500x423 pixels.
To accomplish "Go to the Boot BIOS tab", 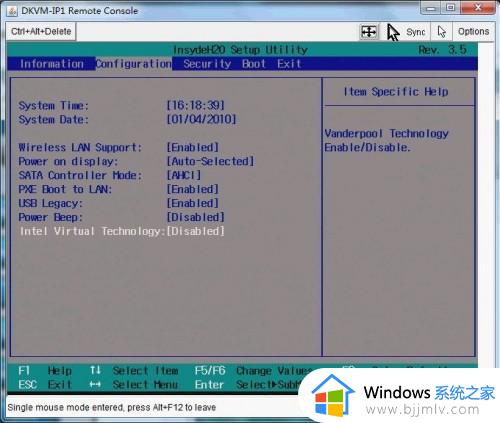I will (x=254, y=64).
